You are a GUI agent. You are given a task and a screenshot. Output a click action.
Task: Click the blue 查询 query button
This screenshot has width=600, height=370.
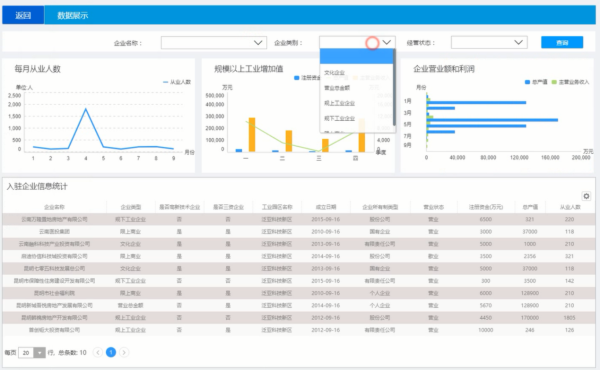[562, 42]
